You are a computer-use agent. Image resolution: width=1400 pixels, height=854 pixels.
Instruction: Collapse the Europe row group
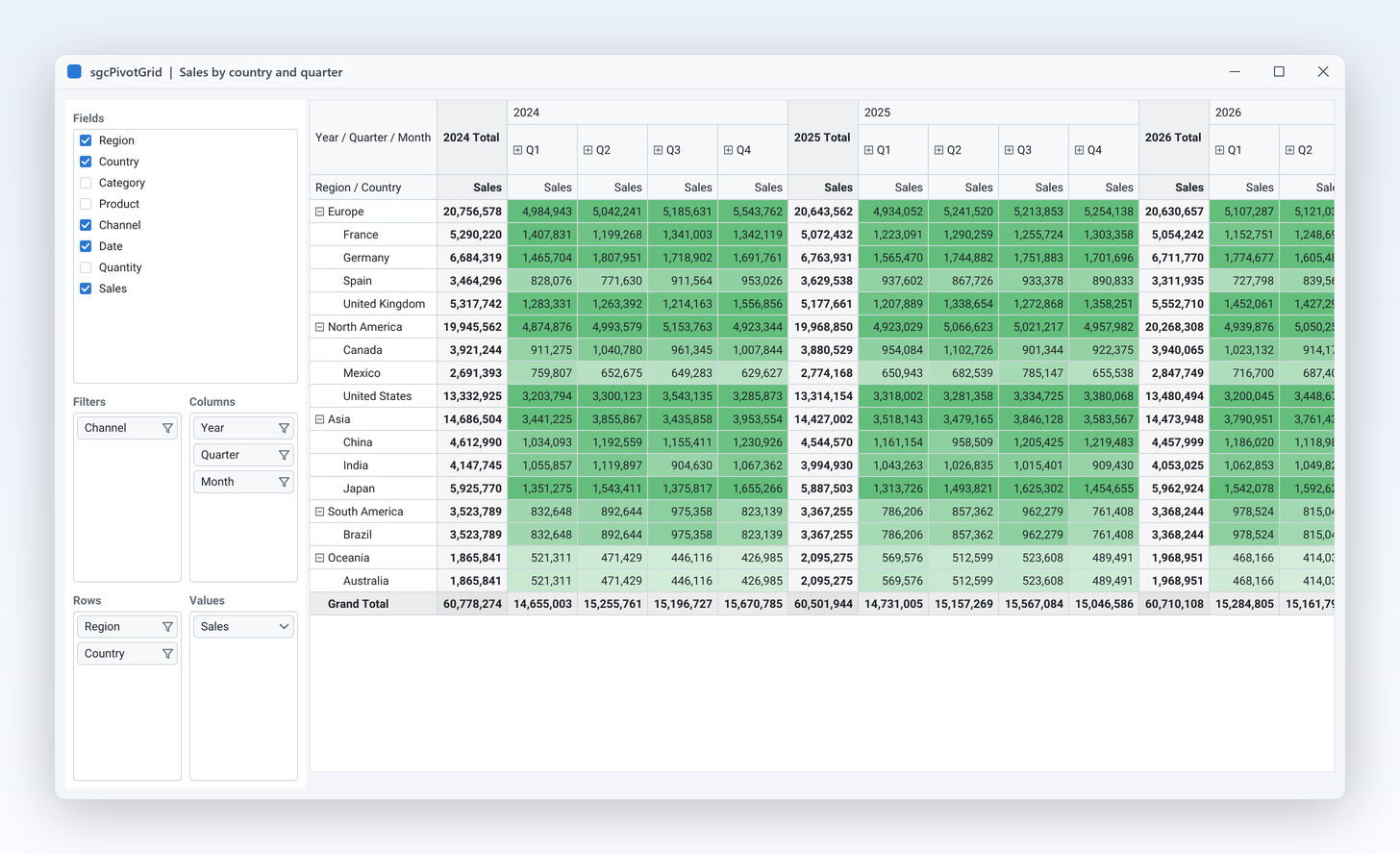tap(320, 212)
